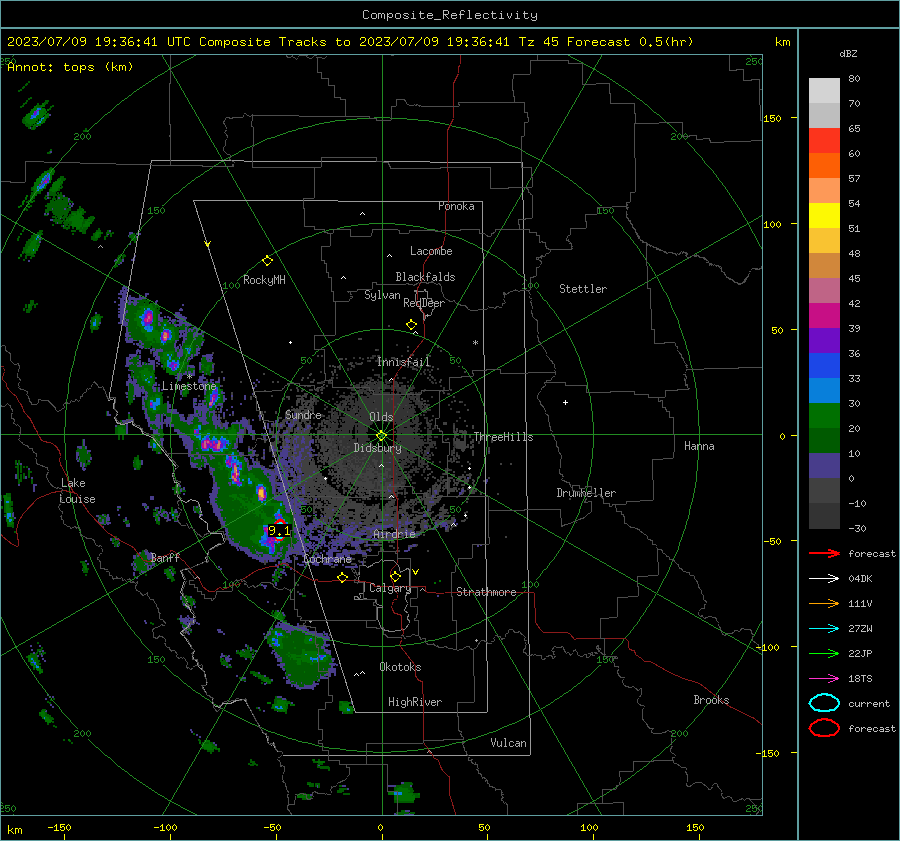
Task: Click the Lake Louise label
Action: point(78,491)
